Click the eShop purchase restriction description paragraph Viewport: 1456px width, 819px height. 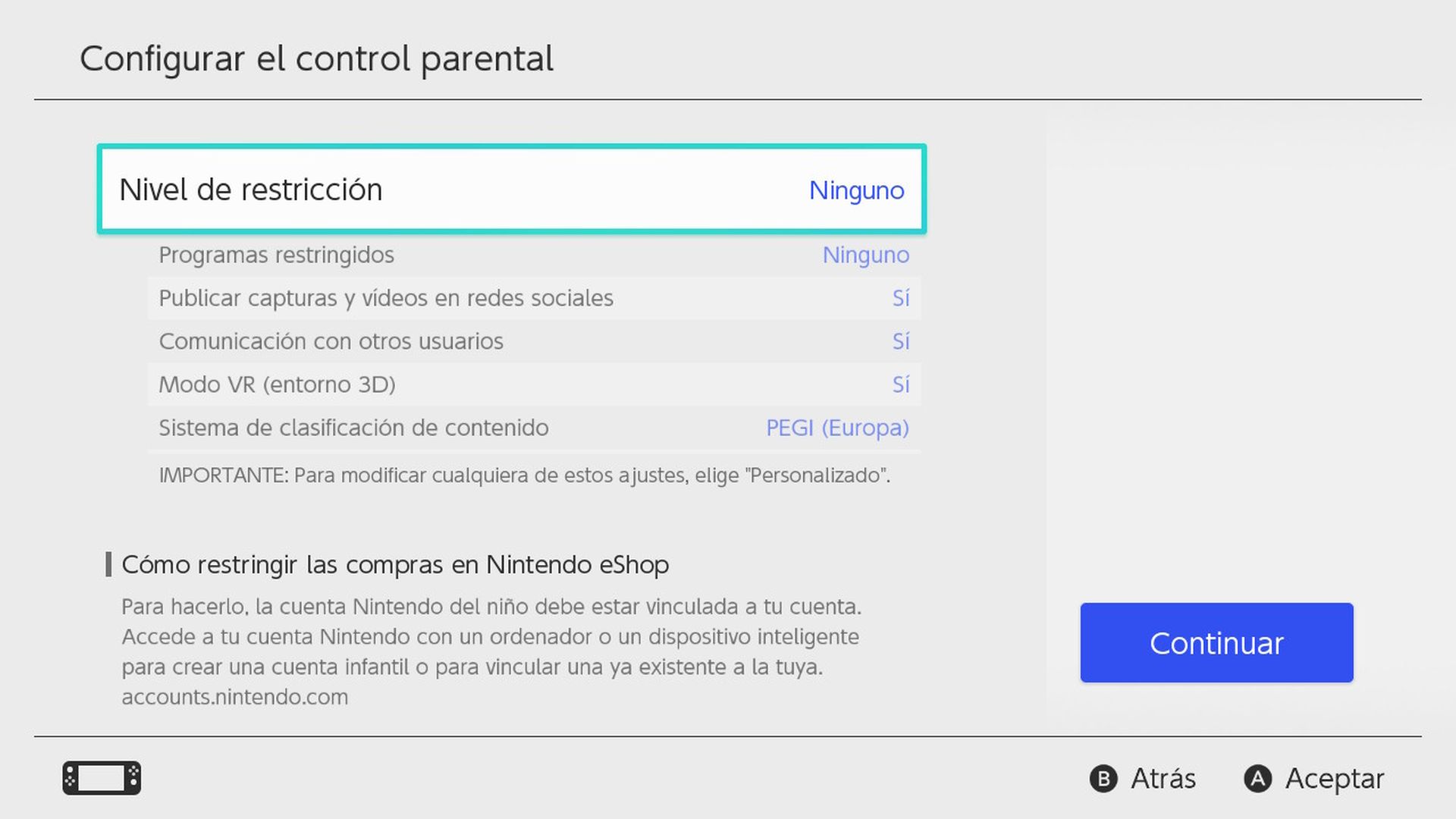click(x=491, y=651)
